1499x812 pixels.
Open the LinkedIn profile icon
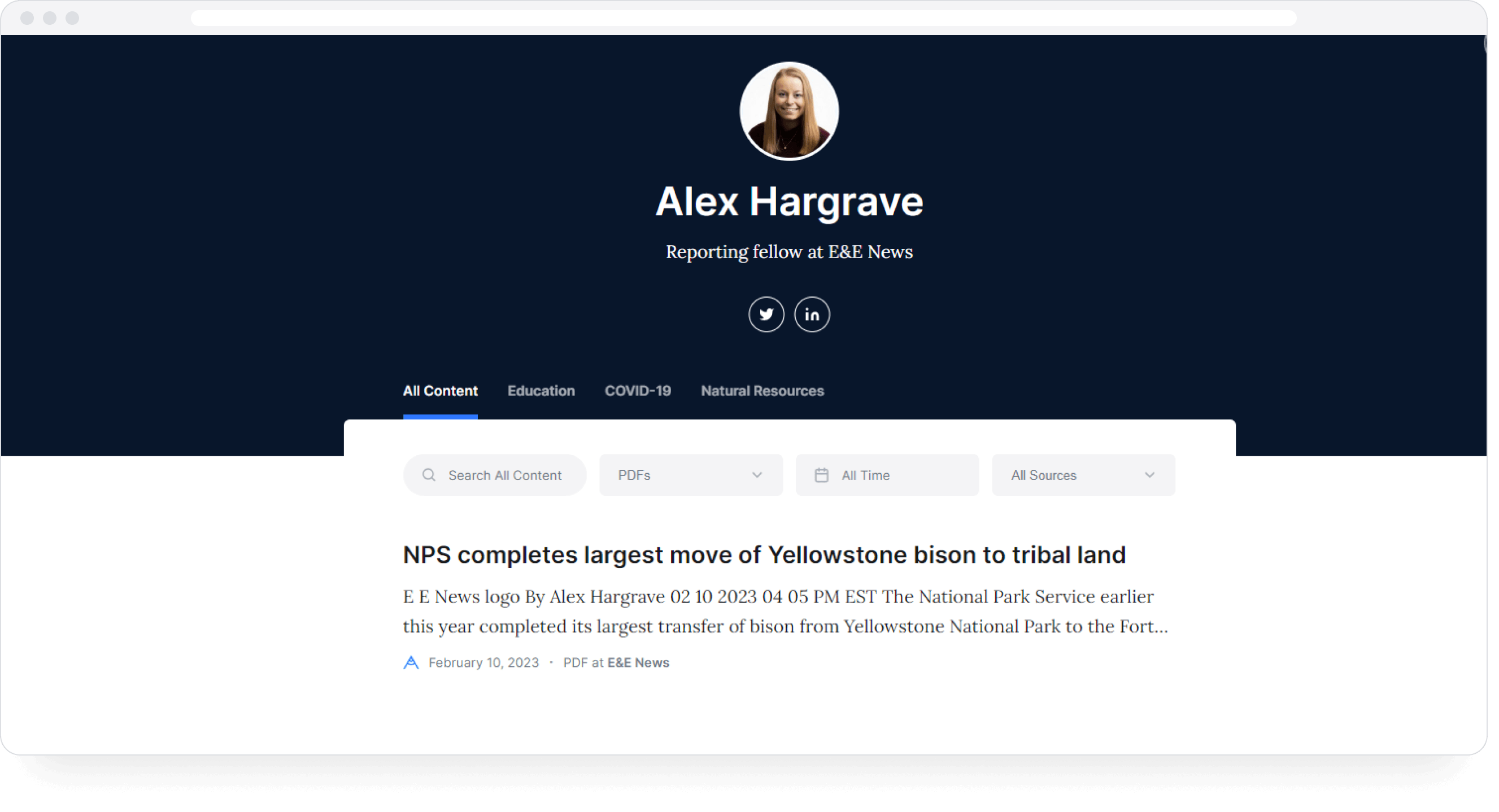[812, 315]
